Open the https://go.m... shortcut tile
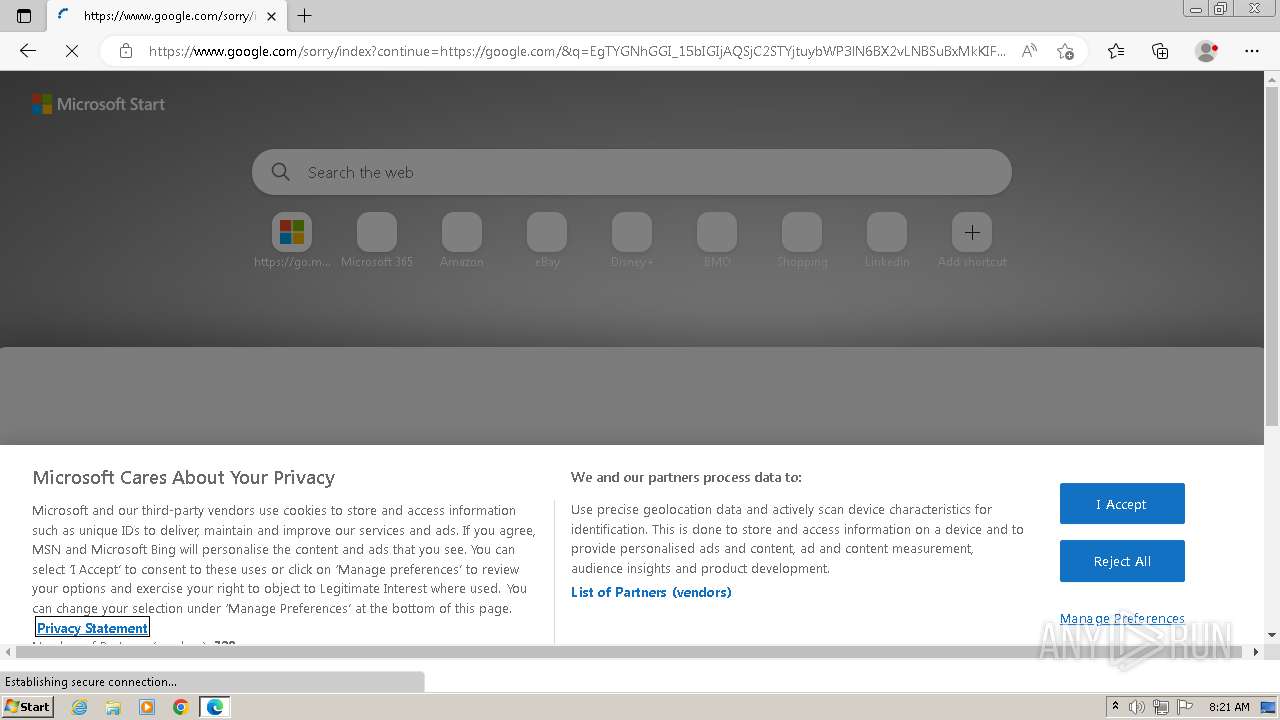The height and width of the screenshot is (720, 1280). [292, 241]
